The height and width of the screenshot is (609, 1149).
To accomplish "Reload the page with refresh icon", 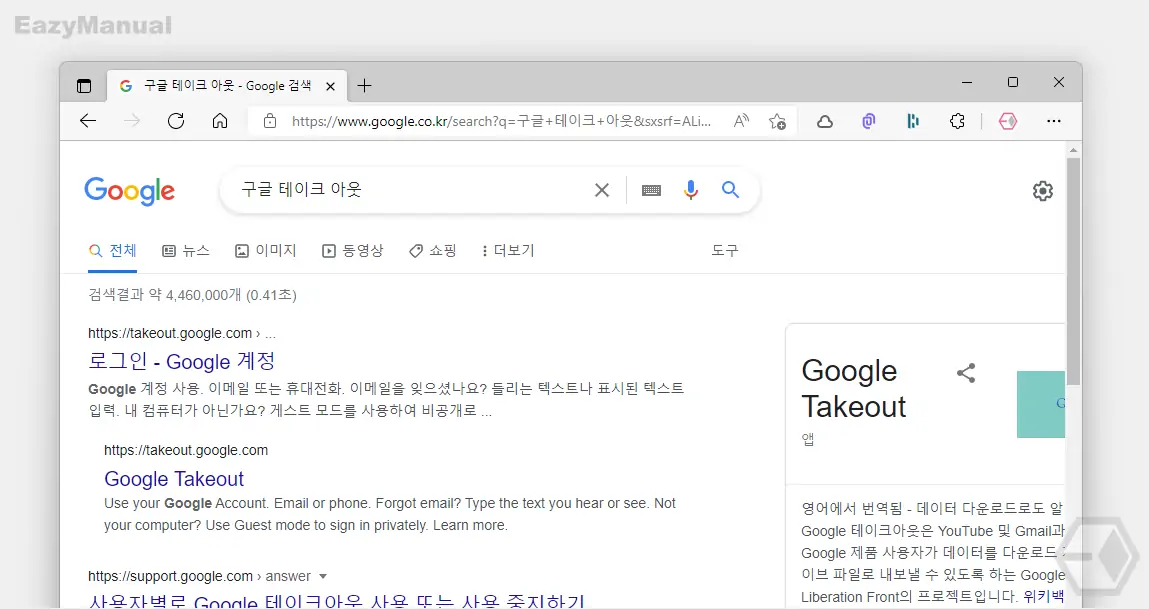I will coord(176,121).
